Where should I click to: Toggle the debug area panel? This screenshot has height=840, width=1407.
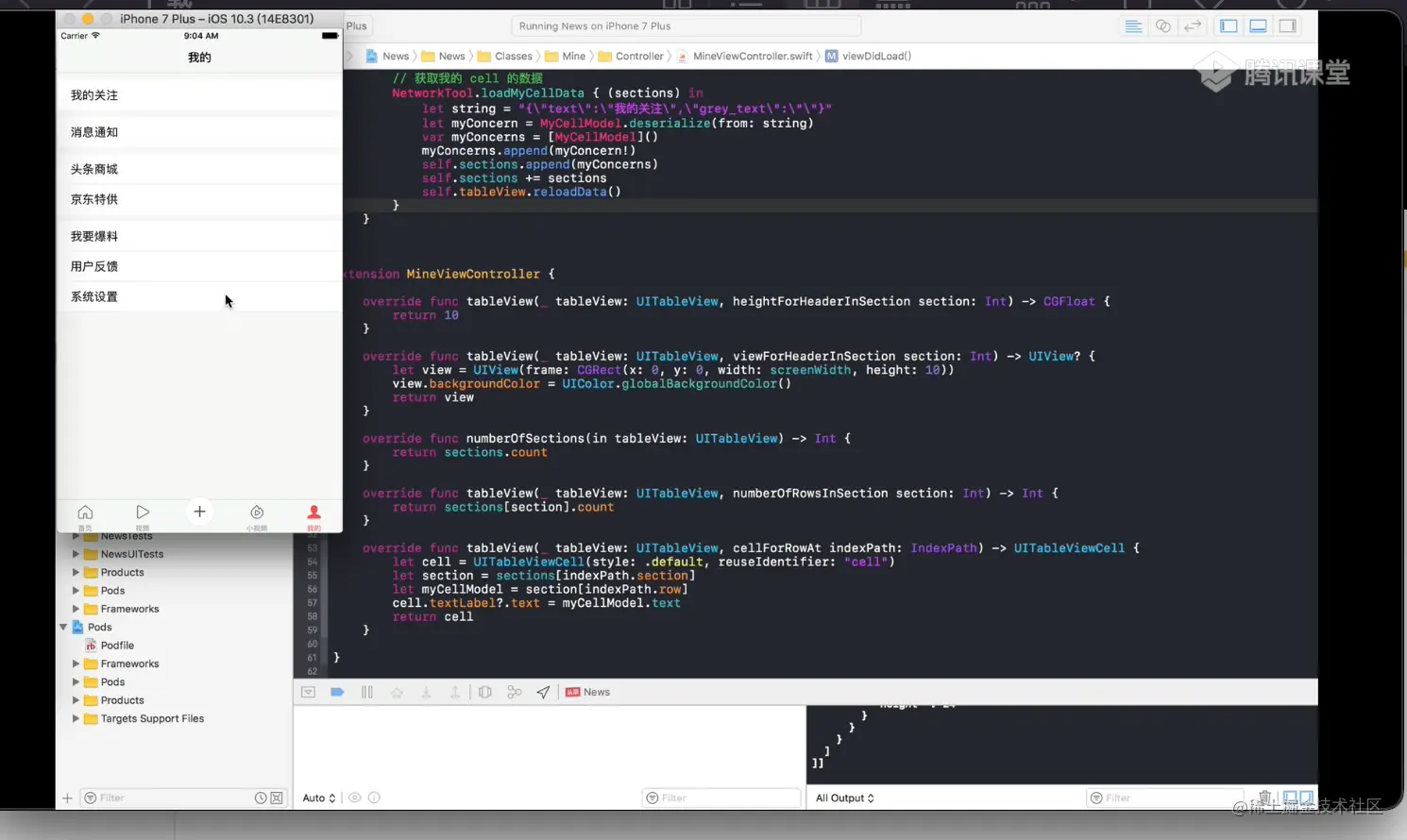(1258, 26)
